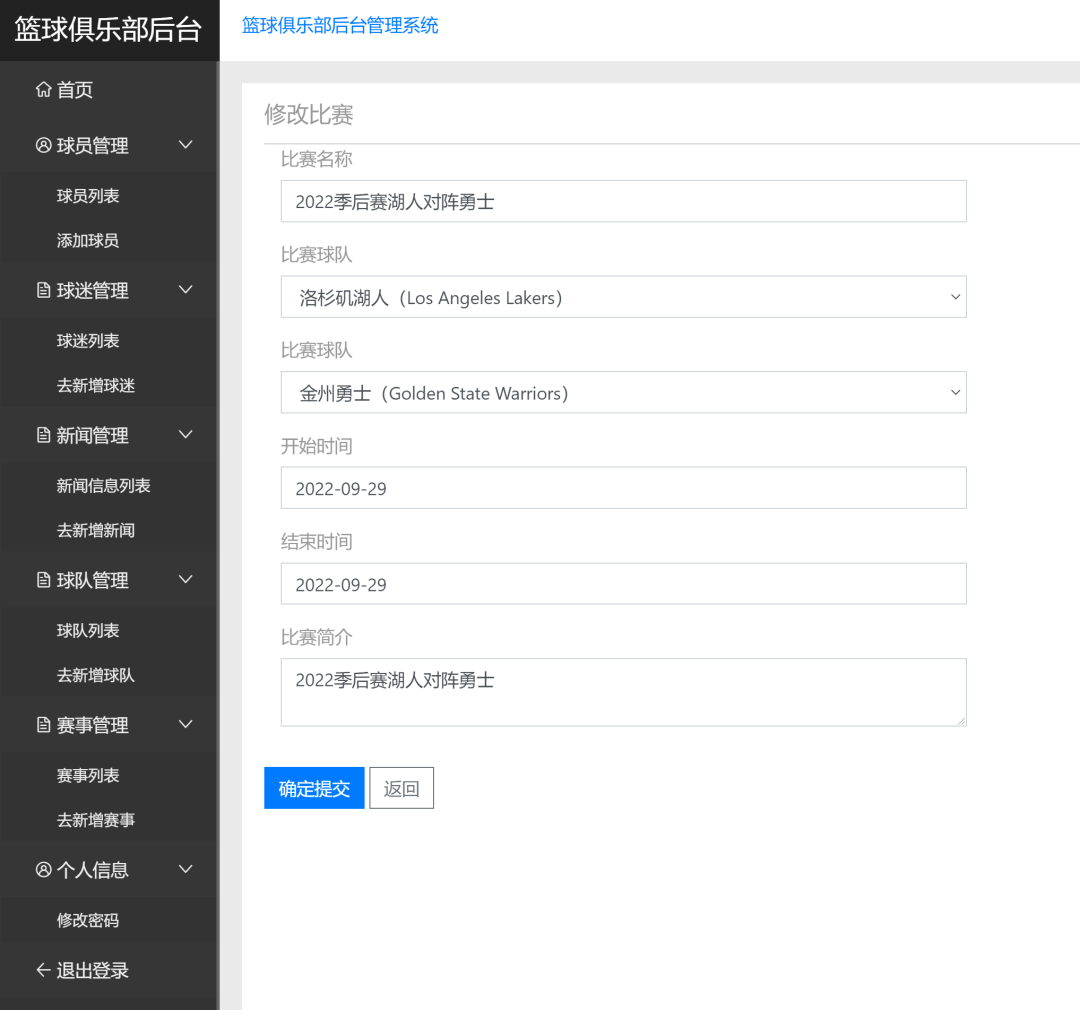Click the 确定提交 submit button

click(x=314, y=788)
